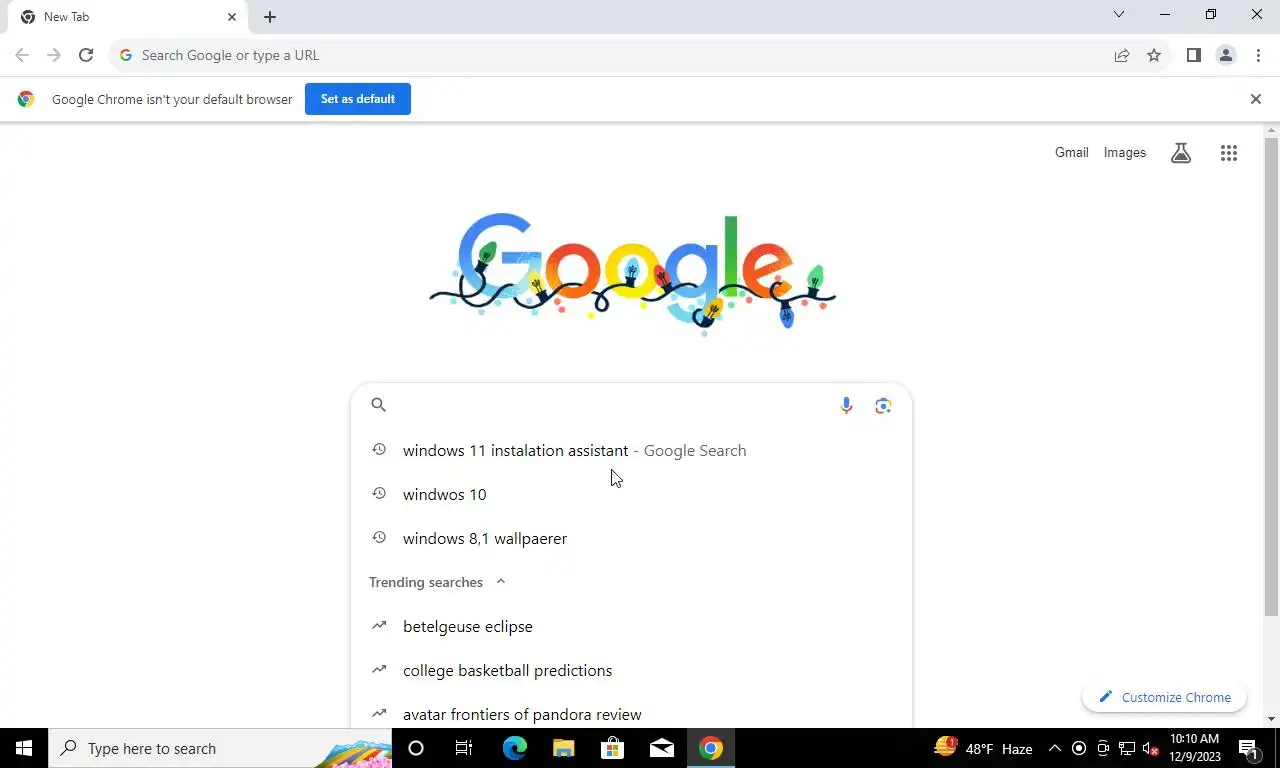Screen dimensions: 1280x768
Task: Set Chrome as default browser
Action: click(x=358, y=99)
